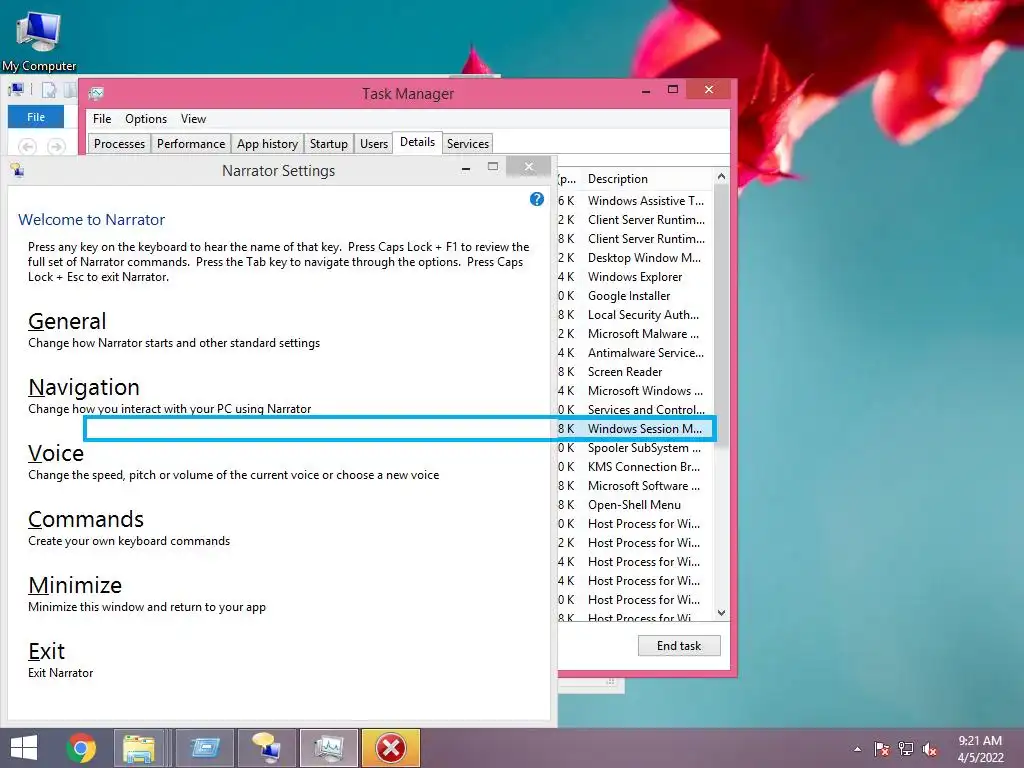Open the Windows Start button

click(24, 748)
